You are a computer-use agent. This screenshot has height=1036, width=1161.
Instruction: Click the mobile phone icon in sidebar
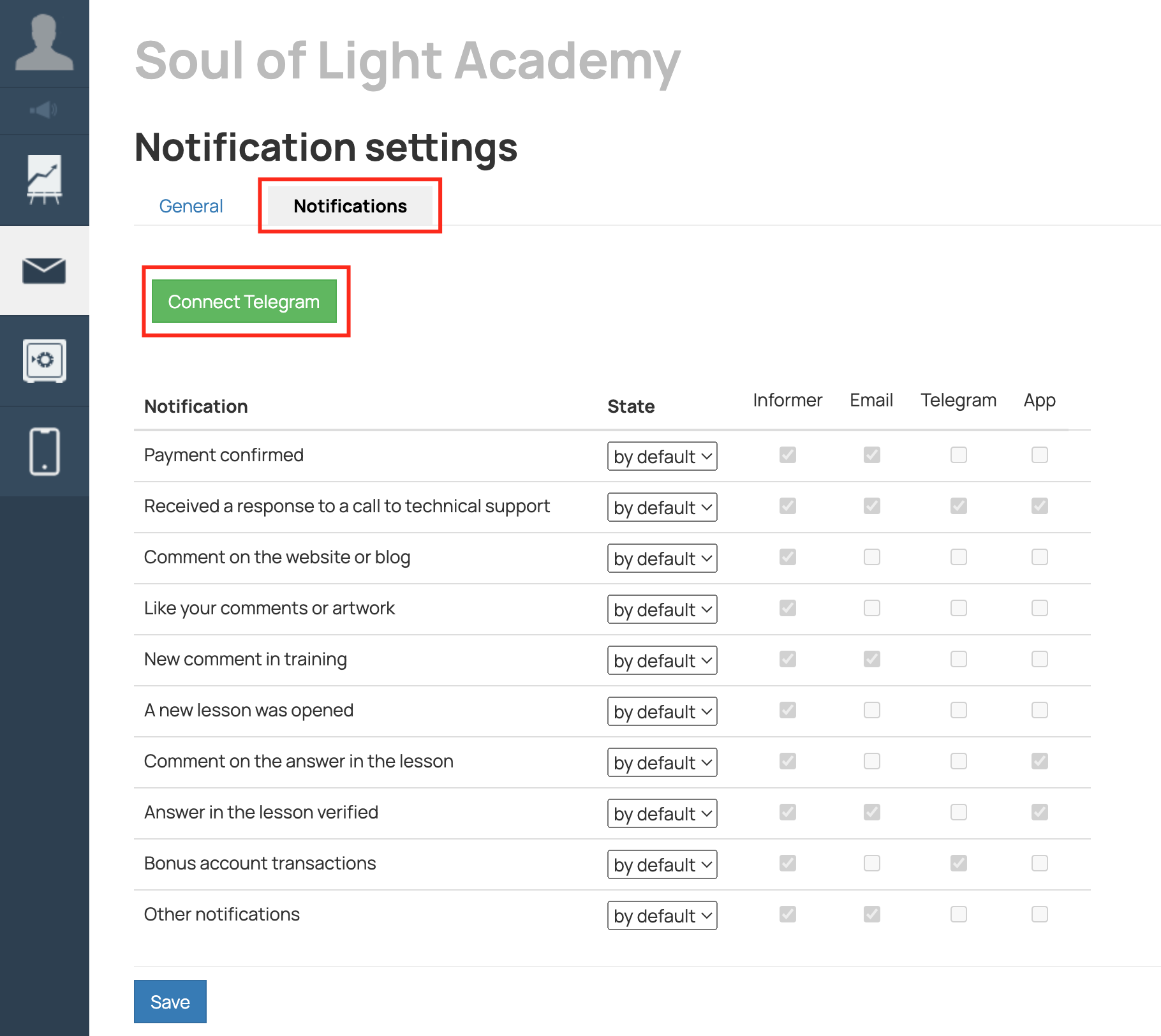pyautogui.click(x=44, y=451)
